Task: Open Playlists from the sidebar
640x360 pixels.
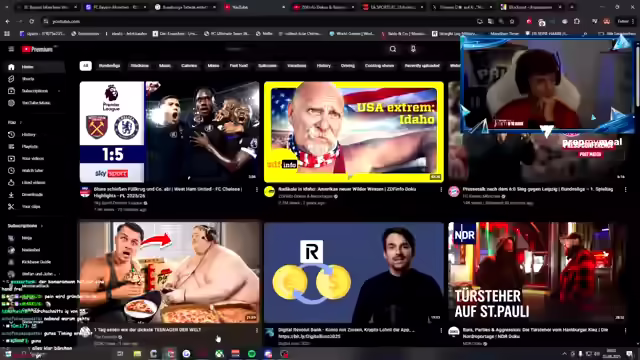Action: tap(34, 147)
